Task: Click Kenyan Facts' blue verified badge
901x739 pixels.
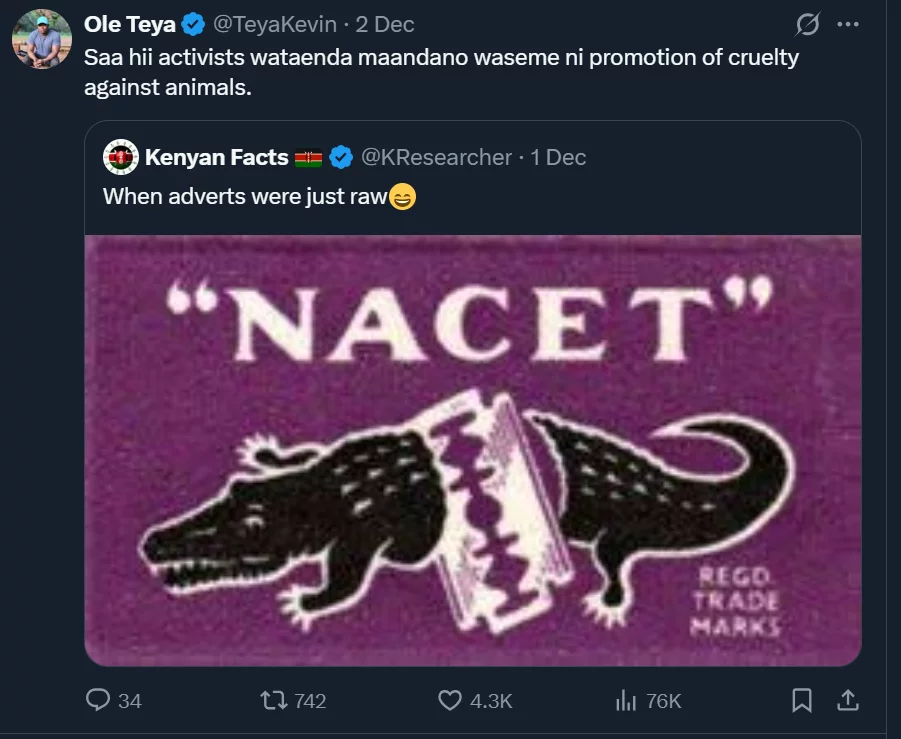Action: (x=340, y=157)
